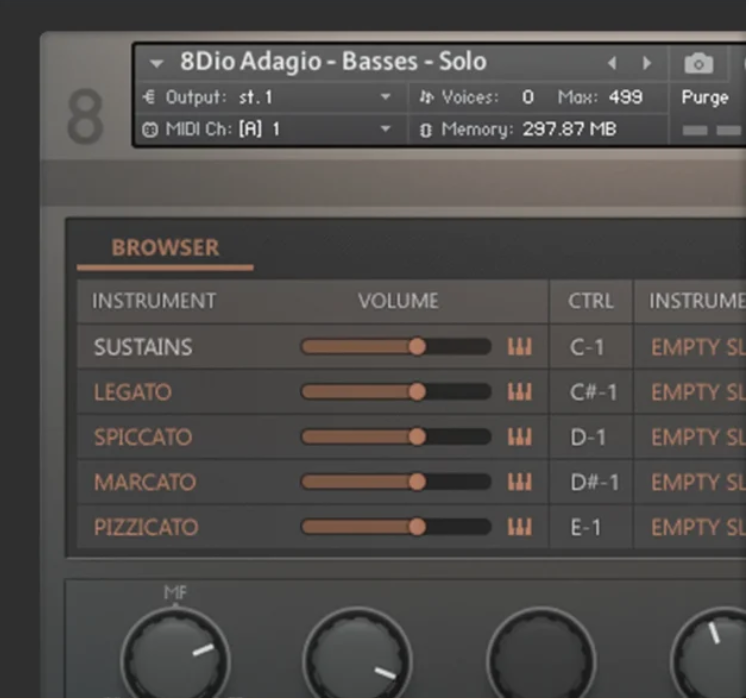Click EMPTY SLOT beside the C#-1 cell
Viewport: 749px width, 699px height.
pyautogui.click(x=698, y=393)
